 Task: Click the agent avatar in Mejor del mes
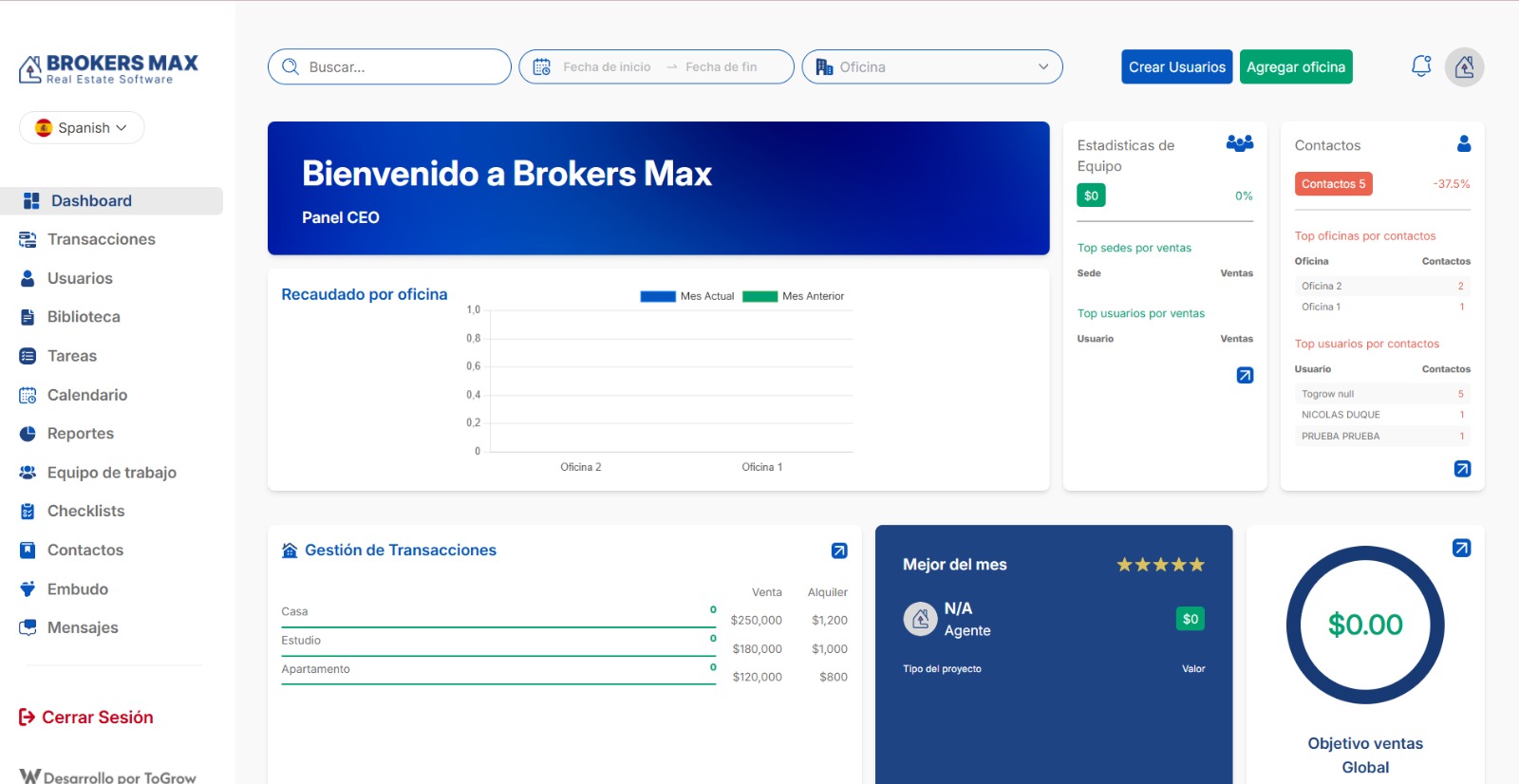coord(920,619)
